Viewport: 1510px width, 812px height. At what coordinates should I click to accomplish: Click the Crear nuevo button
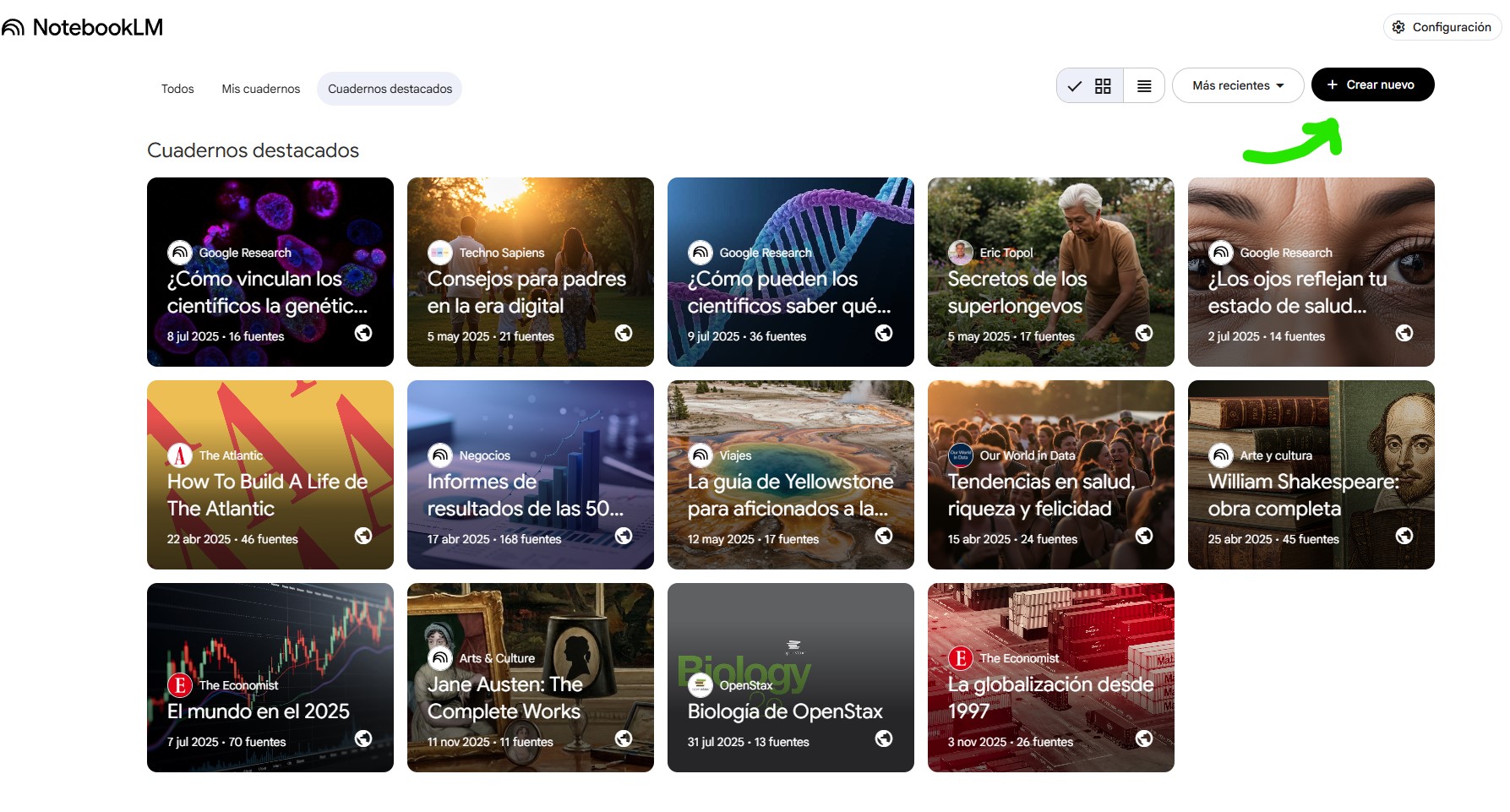pyautogui.click(x=1371, y=84)
